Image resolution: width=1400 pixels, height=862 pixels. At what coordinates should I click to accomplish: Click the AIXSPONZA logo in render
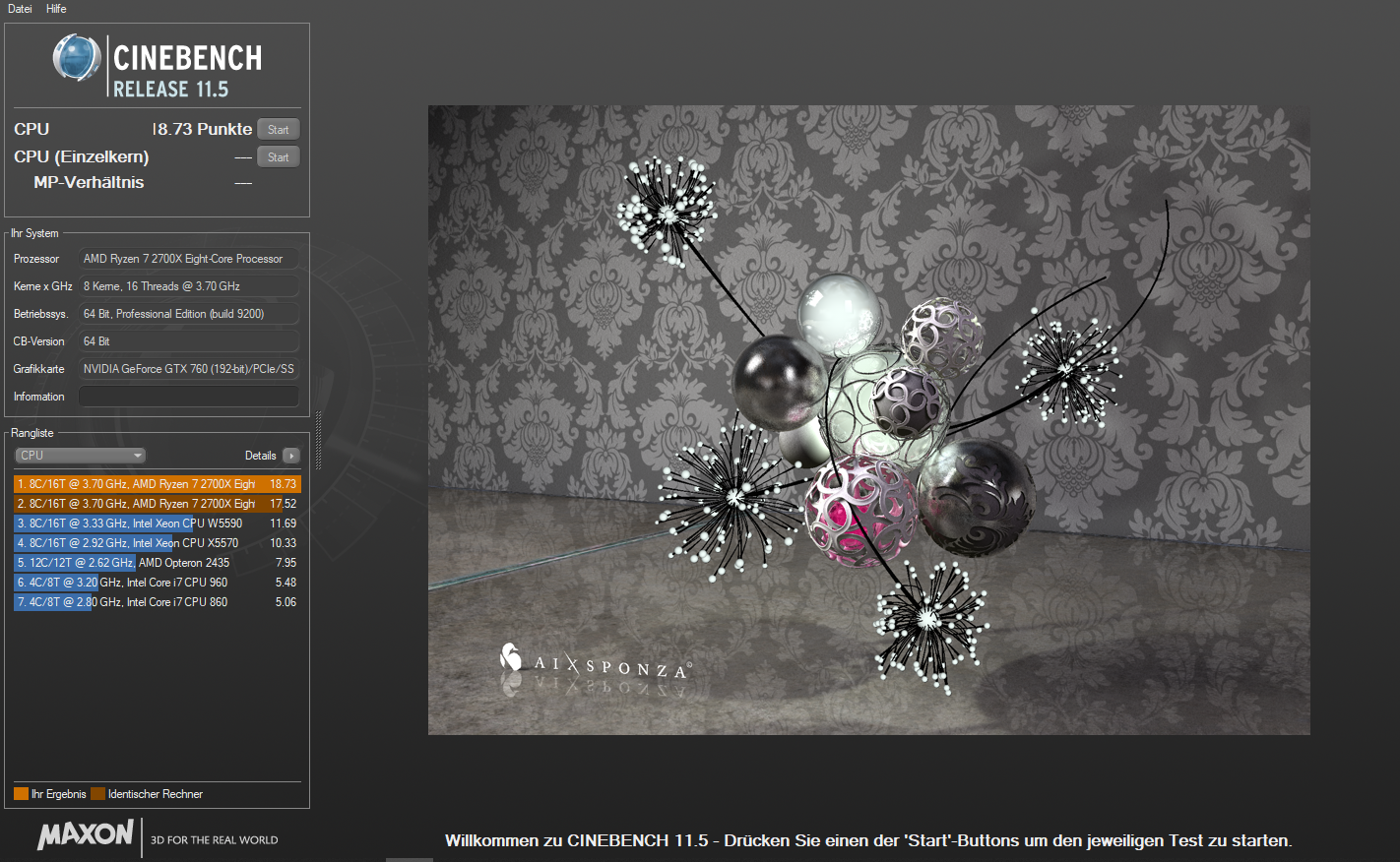point(596,662)
